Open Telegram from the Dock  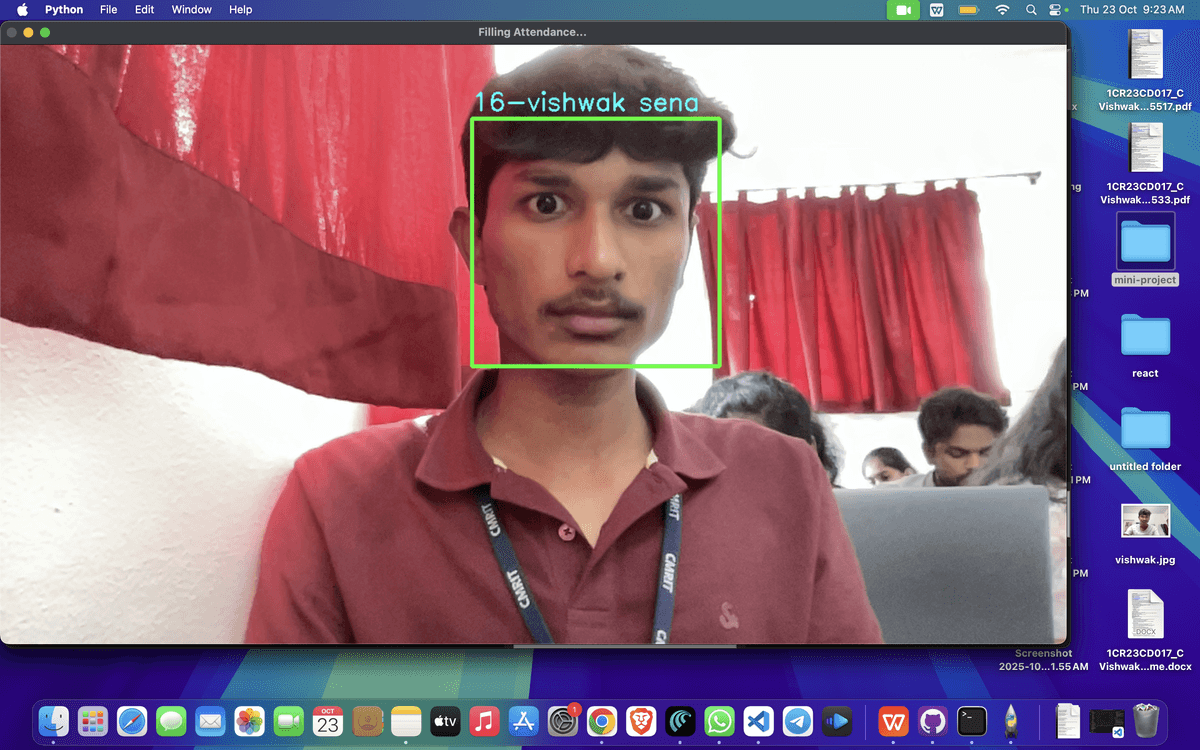(x=797, y=720)
